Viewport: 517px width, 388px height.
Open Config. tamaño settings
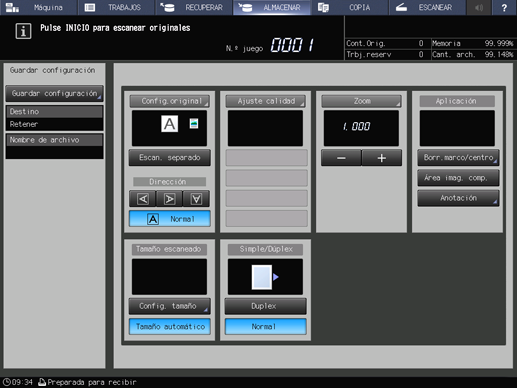(170, 306)
